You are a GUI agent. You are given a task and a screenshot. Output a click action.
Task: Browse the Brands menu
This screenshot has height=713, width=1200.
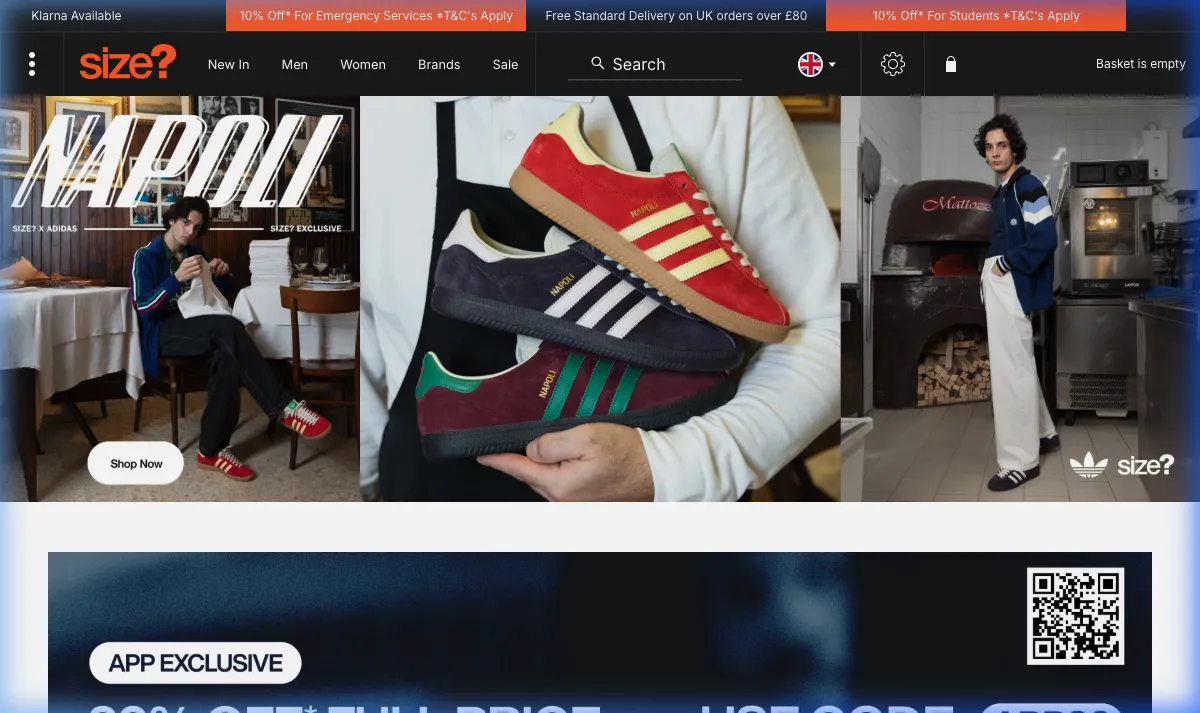(x=438, y=64)
